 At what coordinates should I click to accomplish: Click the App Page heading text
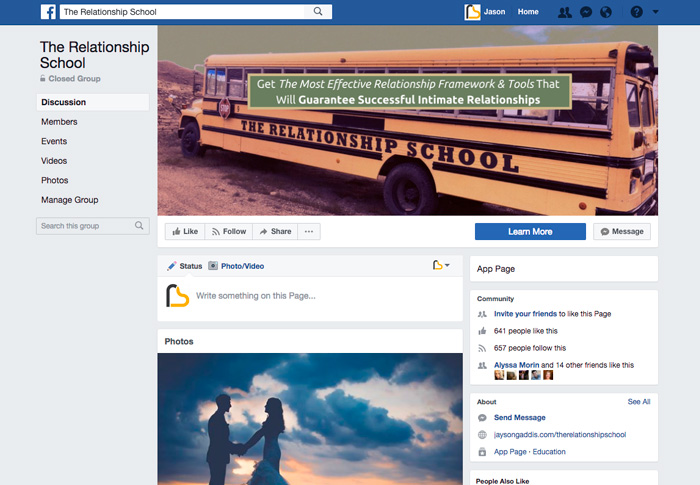point(496,269)
